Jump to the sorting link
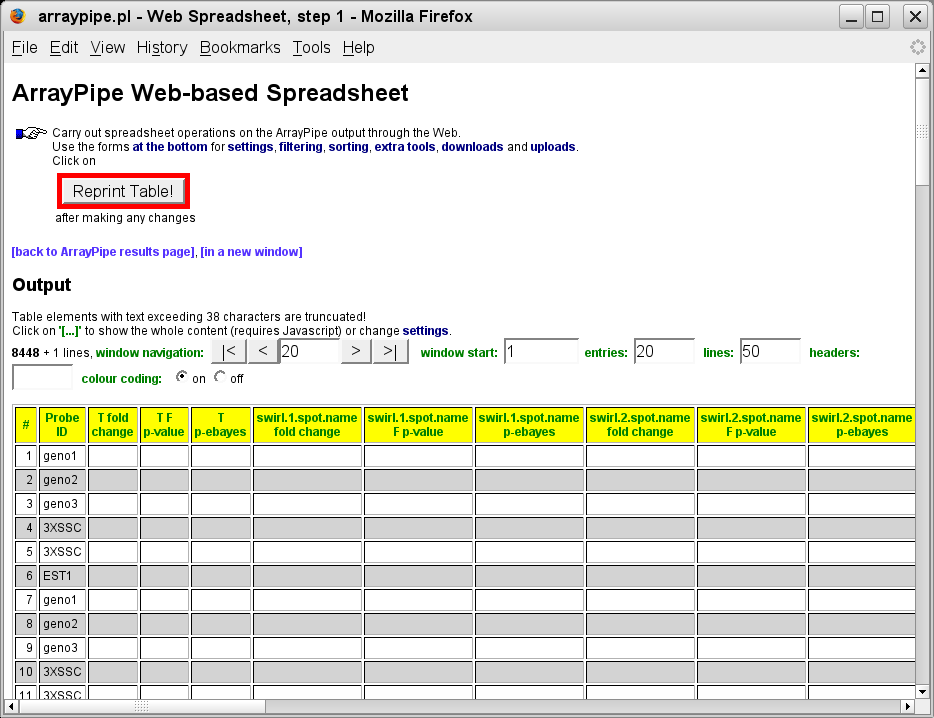 pyautogui.click(x=348, y=147)
